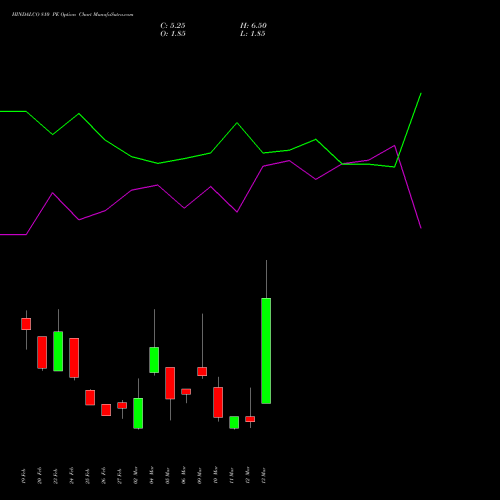The image size is (500, 500).
Task: Click the 20 Feb date label
Action: [40, 476]
